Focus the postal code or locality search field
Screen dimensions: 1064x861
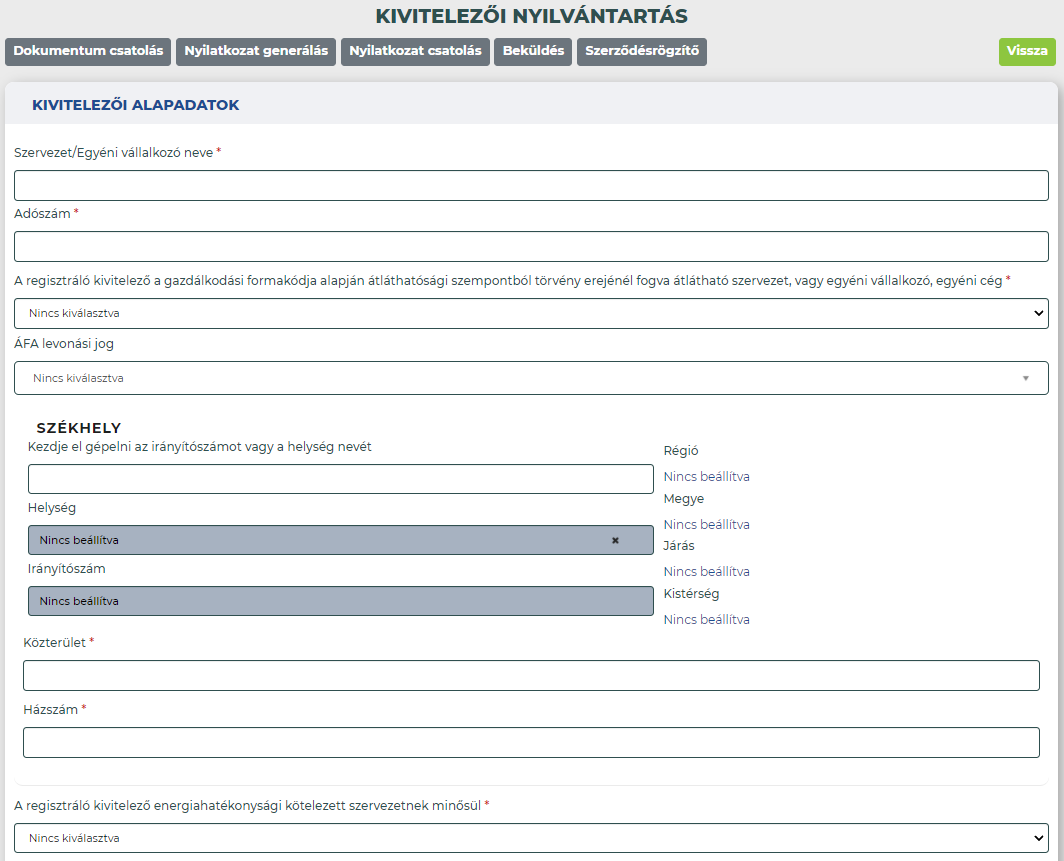341,479
